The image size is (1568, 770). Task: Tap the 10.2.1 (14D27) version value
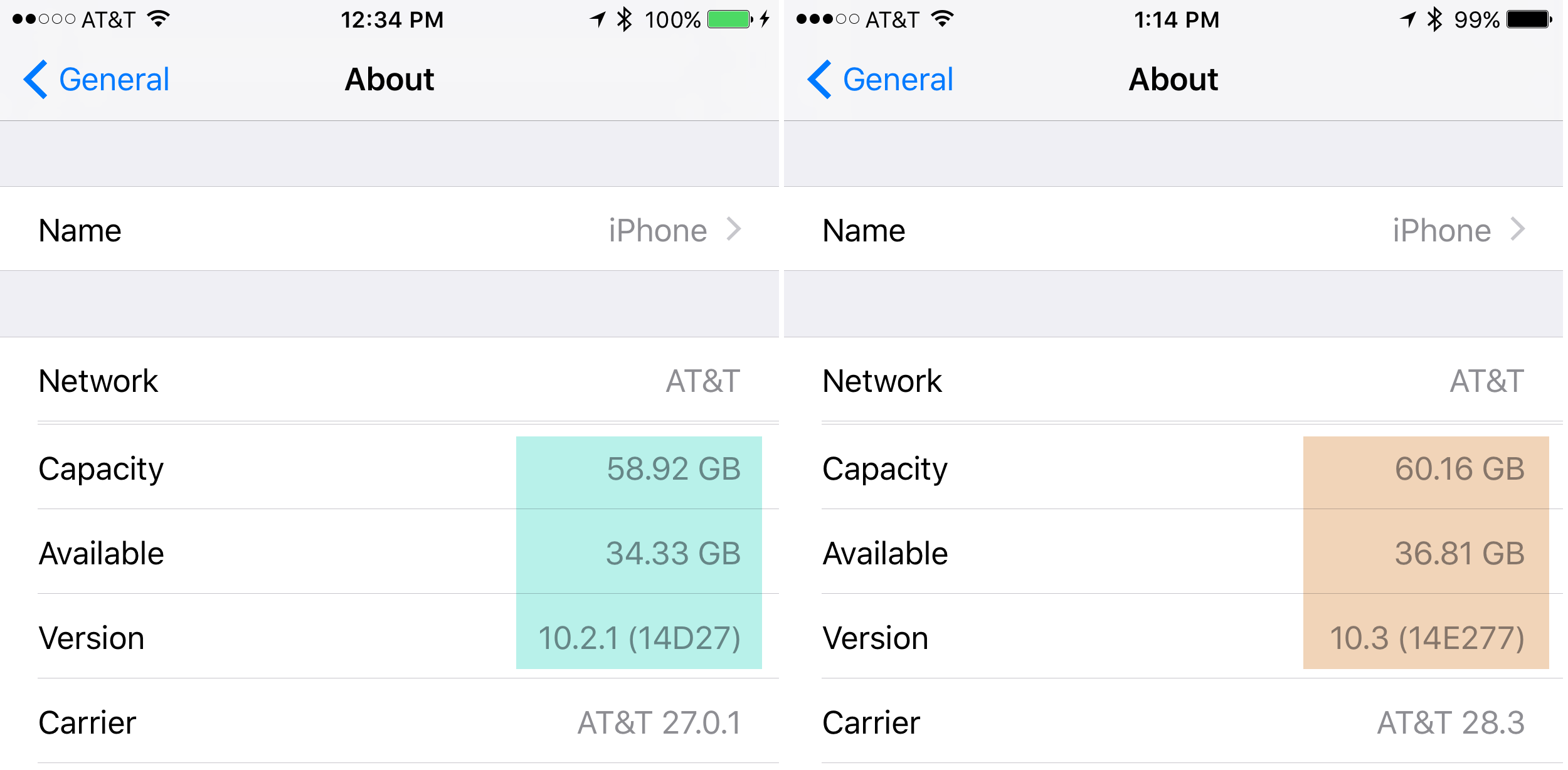[x=639, y=638]
